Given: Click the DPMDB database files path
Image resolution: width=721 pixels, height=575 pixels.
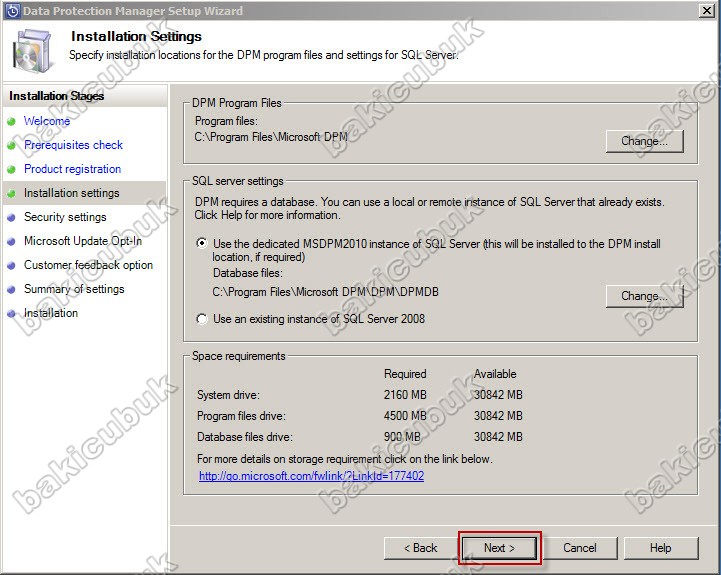Looking at the screenshot, I should point(326,292).
